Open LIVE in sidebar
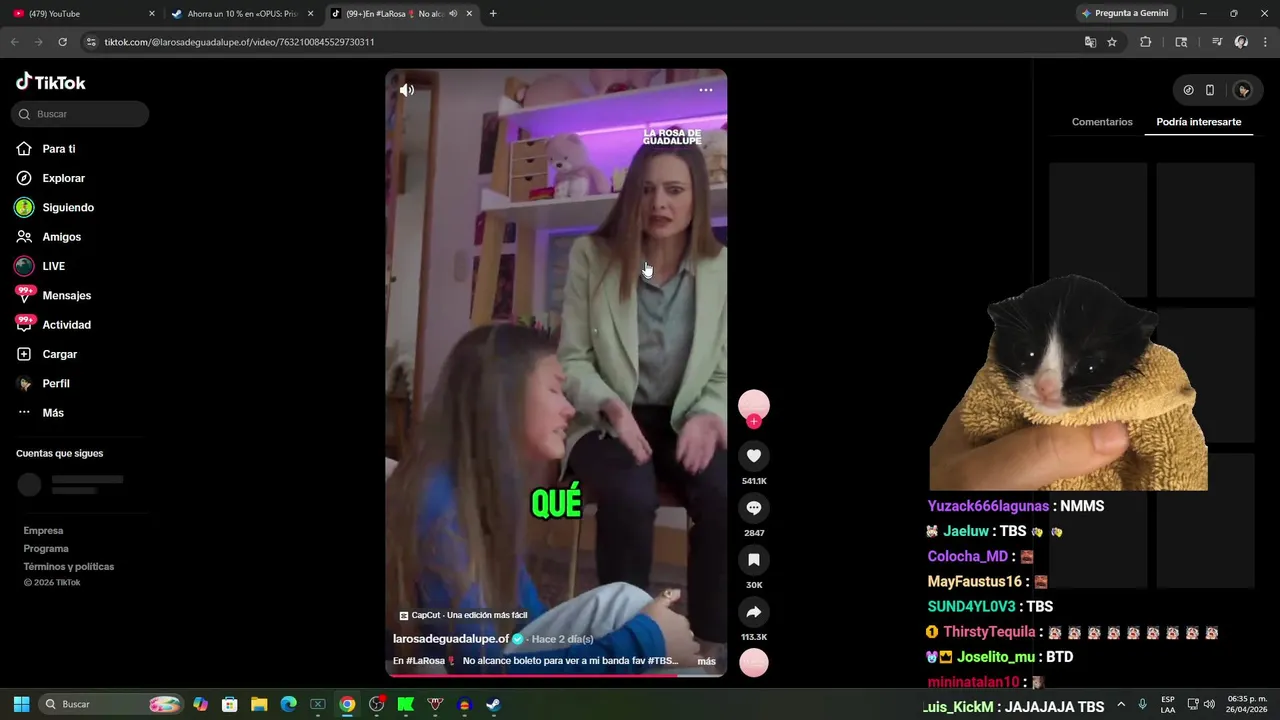 (54, 266)
